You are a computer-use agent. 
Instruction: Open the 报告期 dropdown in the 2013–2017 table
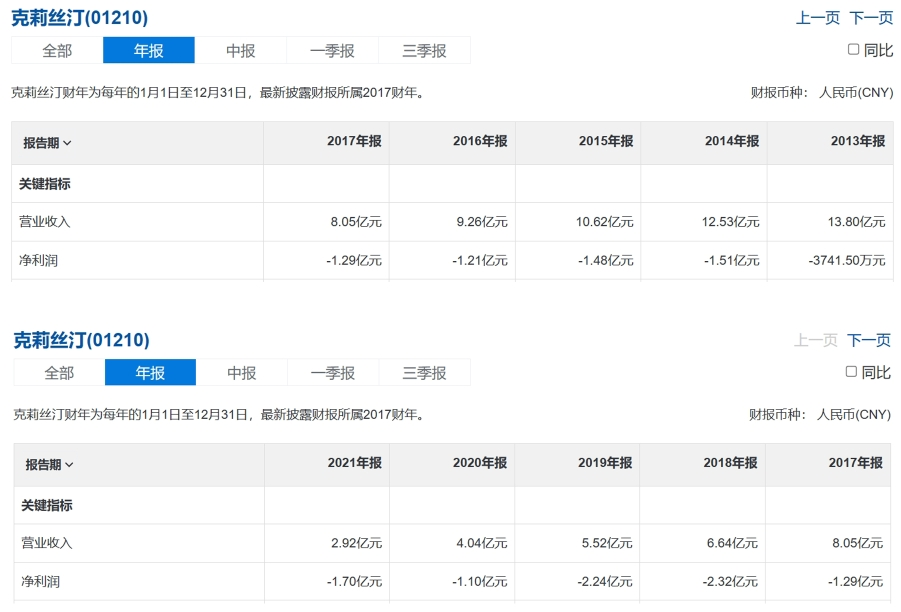coord(48,143)
